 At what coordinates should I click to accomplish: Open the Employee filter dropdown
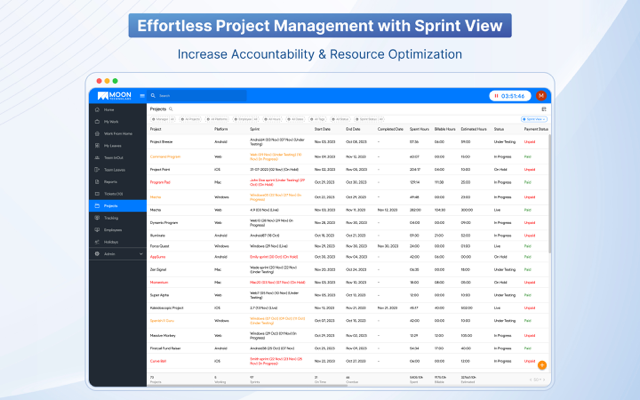246,119
